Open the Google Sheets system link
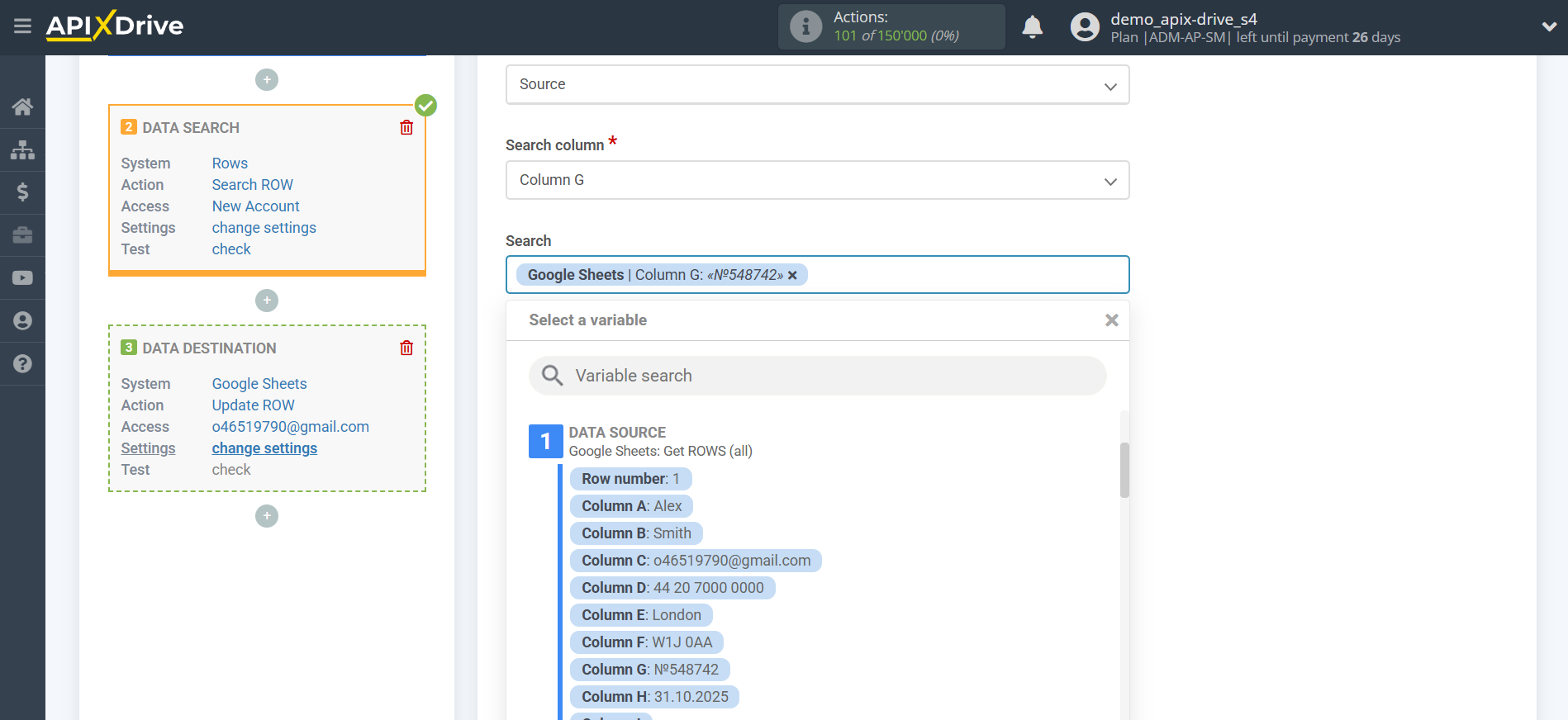The height and width of the screenshot is (720, 1568). click(x=259, y=384)
